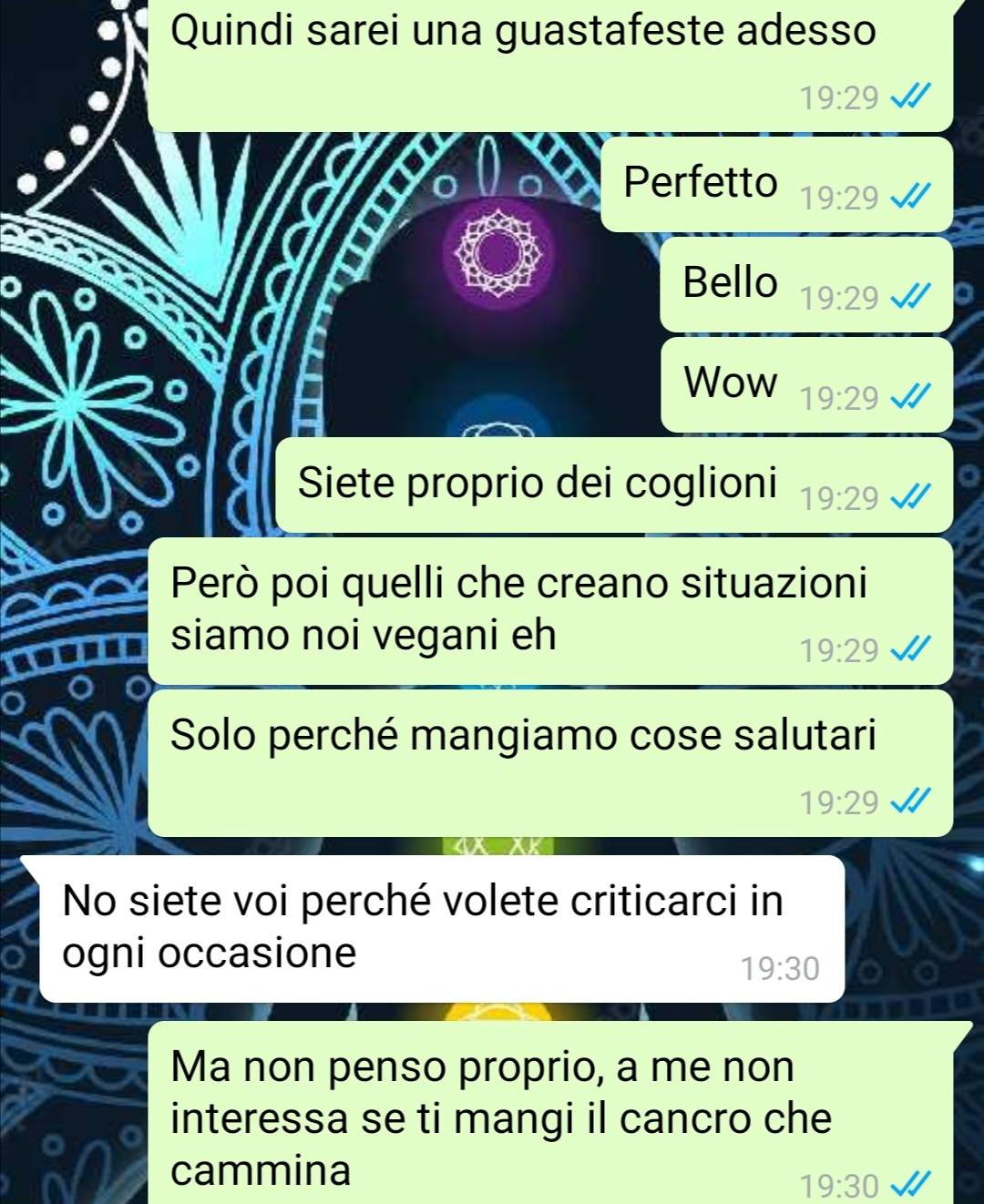
Task: Tap the 19:30 timestamp on received message
Action: click(780, 968)
